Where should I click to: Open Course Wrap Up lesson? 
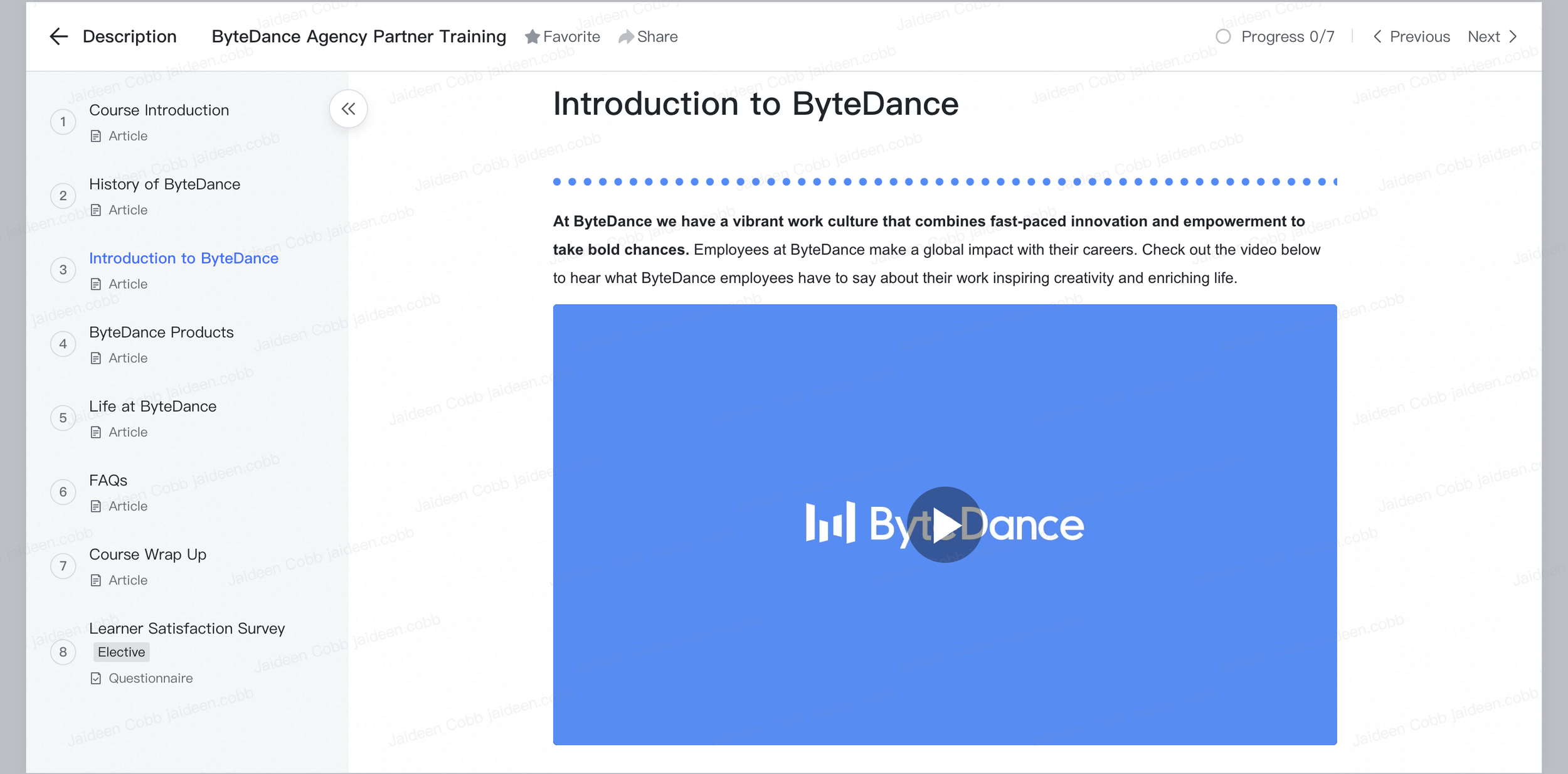point(147,554)
